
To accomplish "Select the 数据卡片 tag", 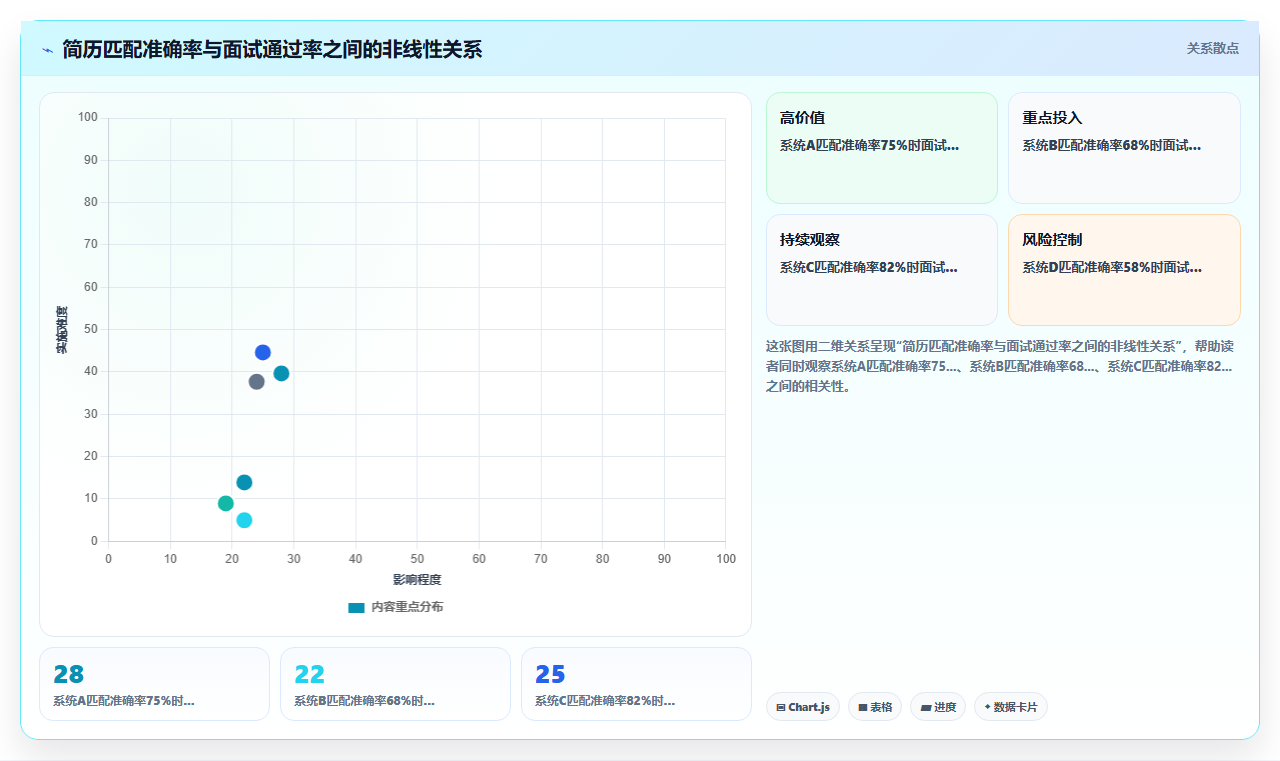I will coord(1011,707).
